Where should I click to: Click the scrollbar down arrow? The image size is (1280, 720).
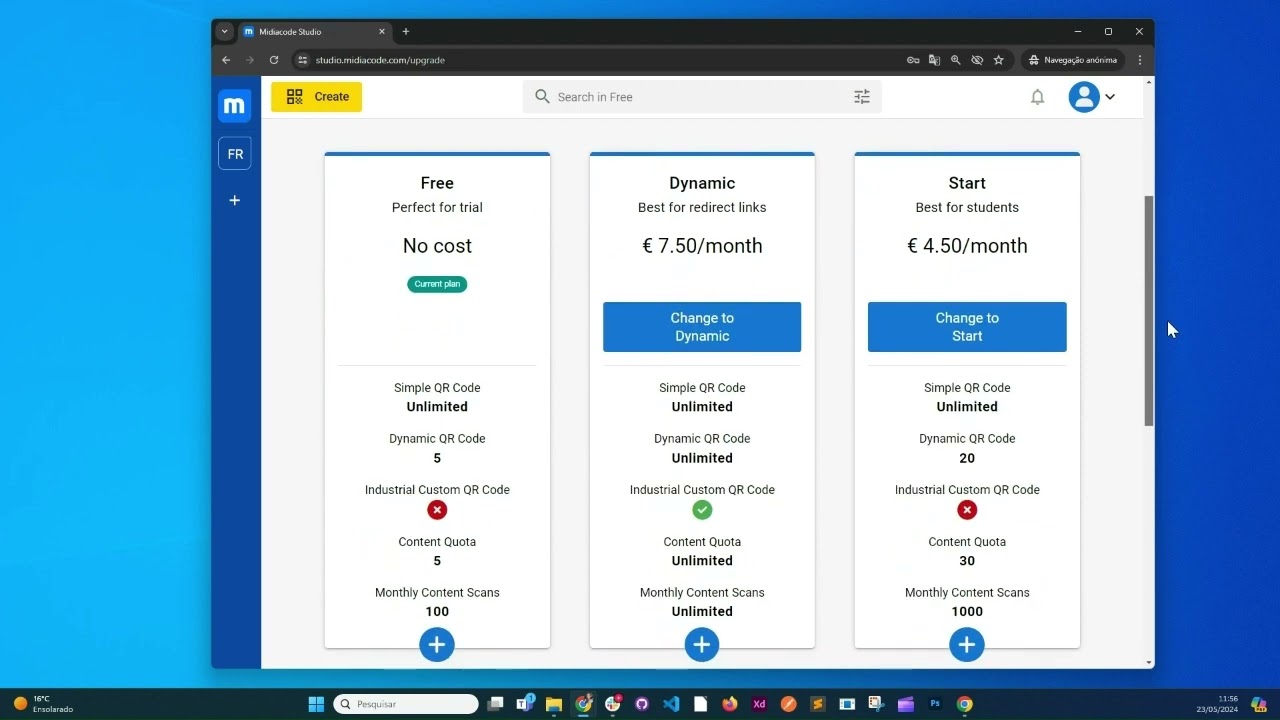(1149, 662)
